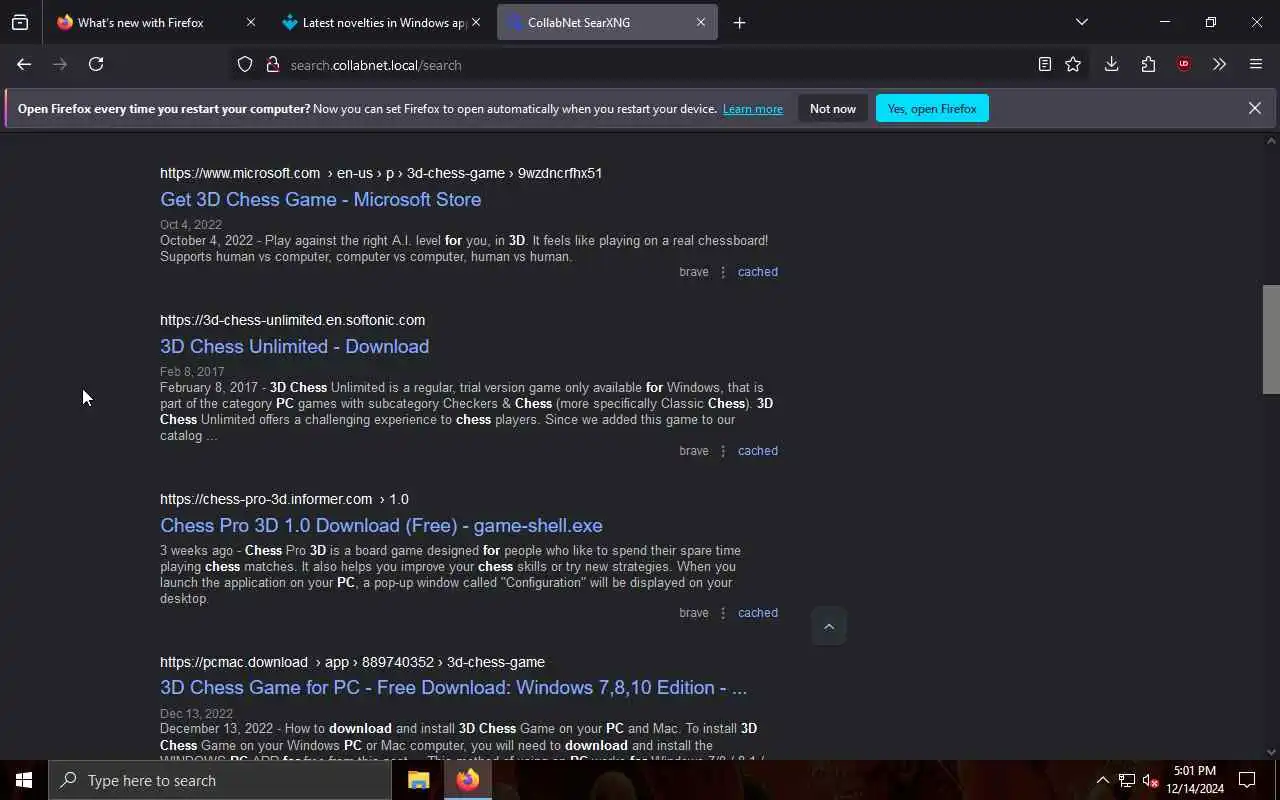Close the CollabNet SearXNG tab
The width and height of the screenshot is (1280, 800).
coord(701,22)
